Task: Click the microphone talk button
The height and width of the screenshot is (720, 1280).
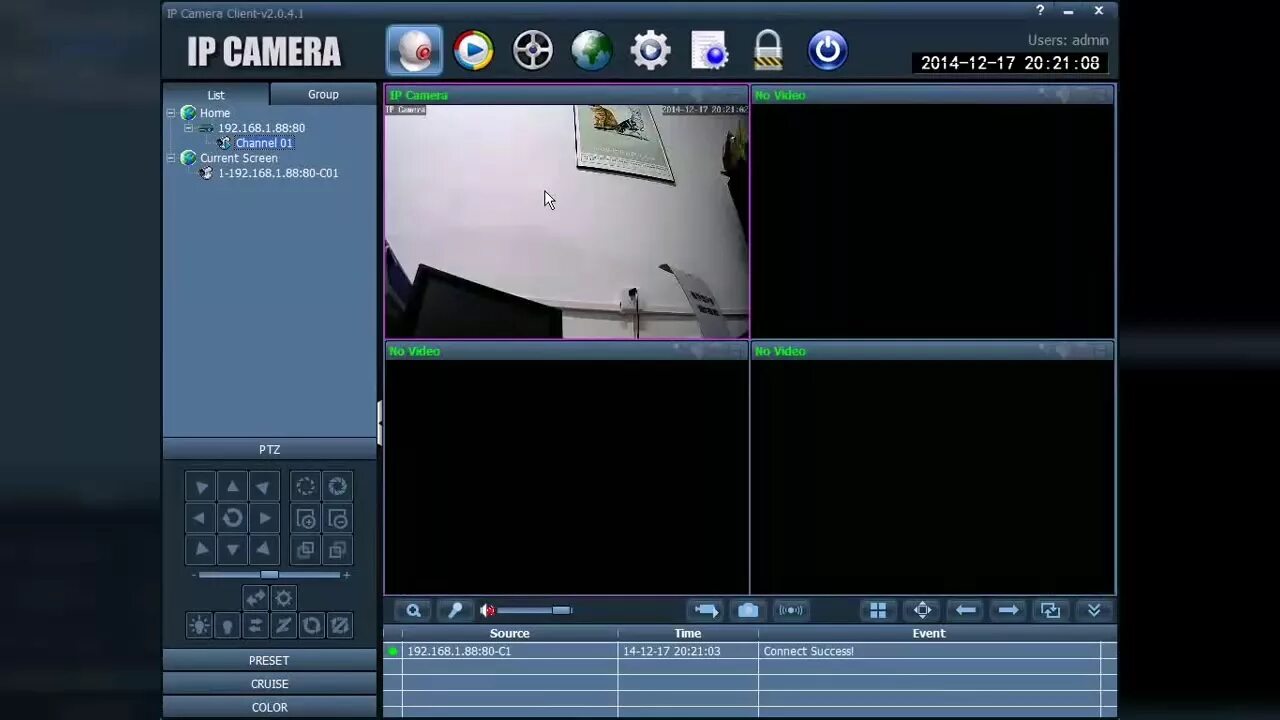Action: click(x=455, y=610)
